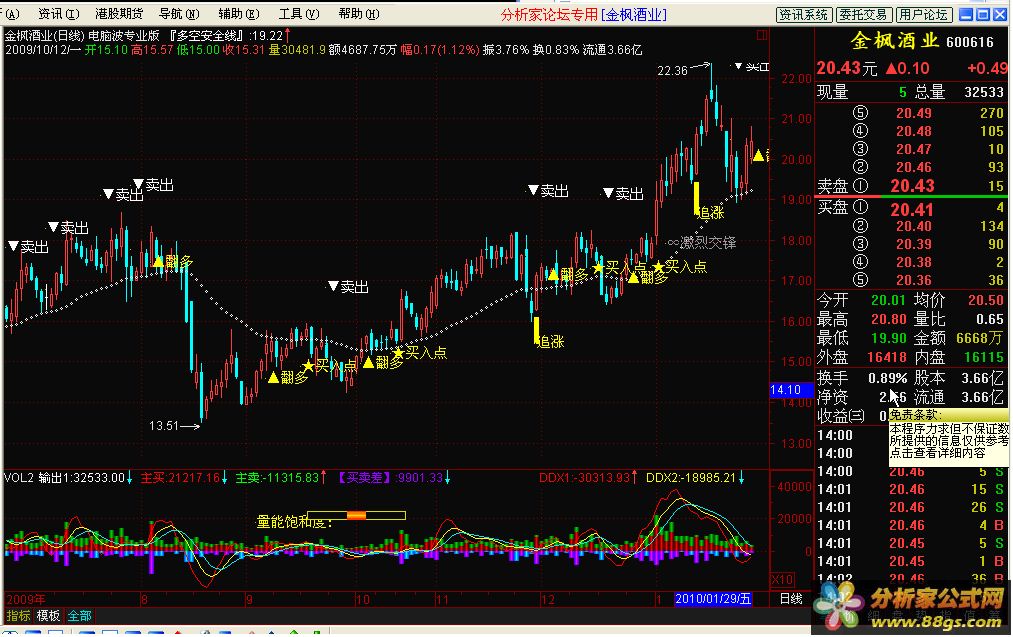The width and height of the screenshot is (1013, 637).
Task: Open the 工具(V) menu
Action: tap(298, 14)
